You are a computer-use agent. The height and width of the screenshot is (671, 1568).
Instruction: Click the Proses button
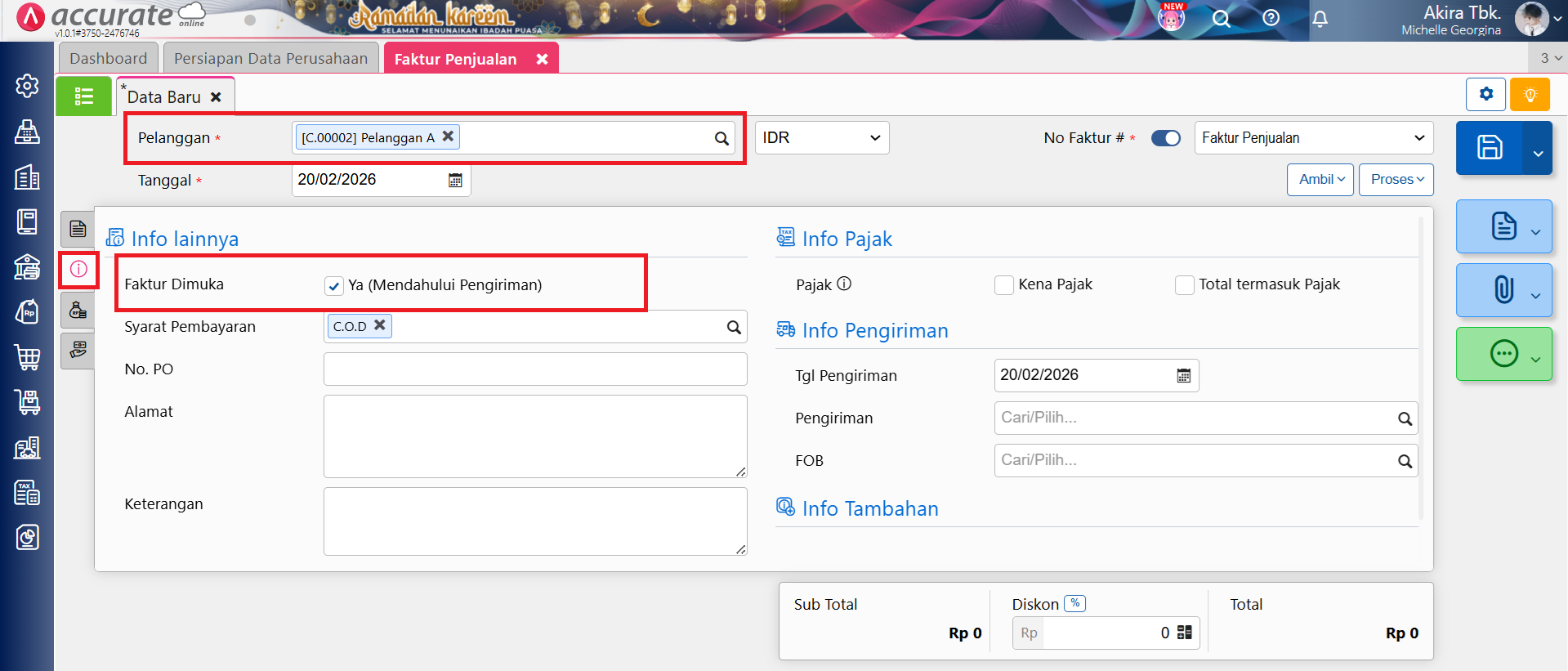tap(1396, 180)
